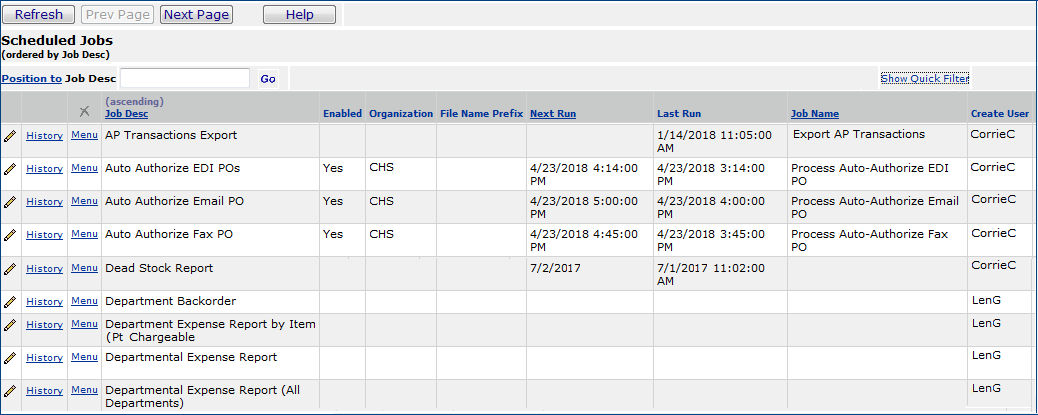View History for AP Transactions Export

tap(44, 136)
